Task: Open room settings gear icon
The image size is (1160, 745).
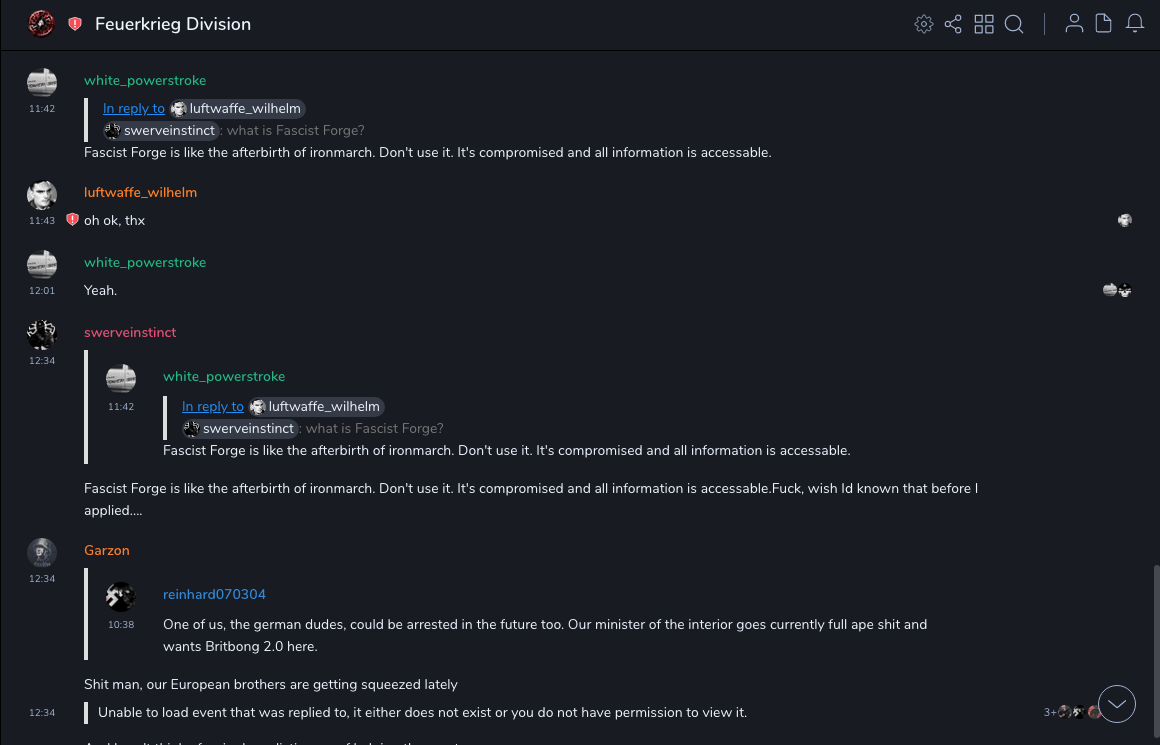Action: (x=924, y=24)
